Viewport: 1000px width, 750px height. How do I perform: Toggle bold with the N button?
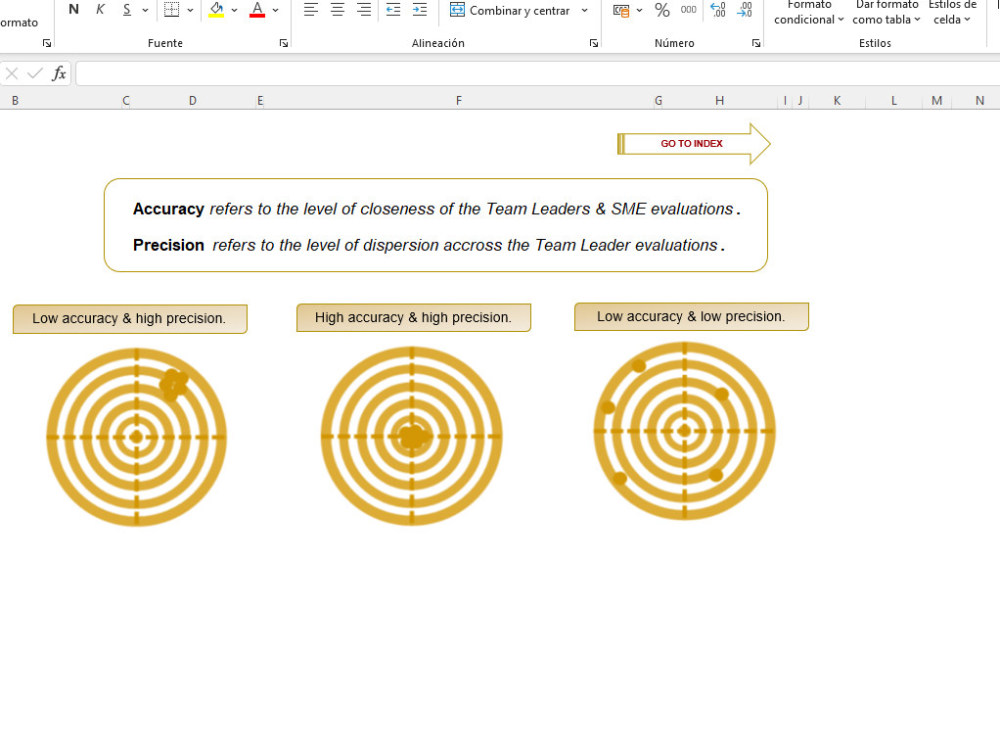(x=74, y=10)
